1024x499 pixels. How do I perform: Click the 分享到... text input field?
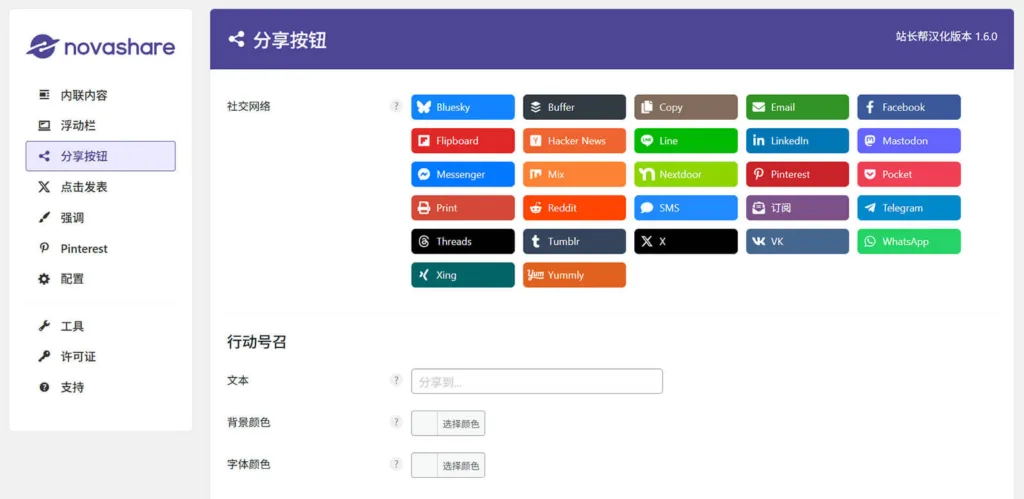point(536,381)
